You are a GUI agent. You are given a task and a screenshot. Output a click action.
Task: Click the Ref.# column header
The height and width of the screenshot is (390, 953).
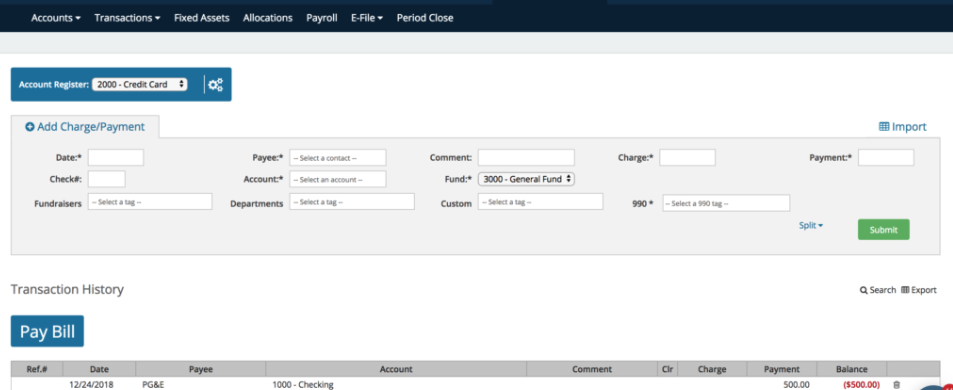pyautogui.click(x=37, y=369)
